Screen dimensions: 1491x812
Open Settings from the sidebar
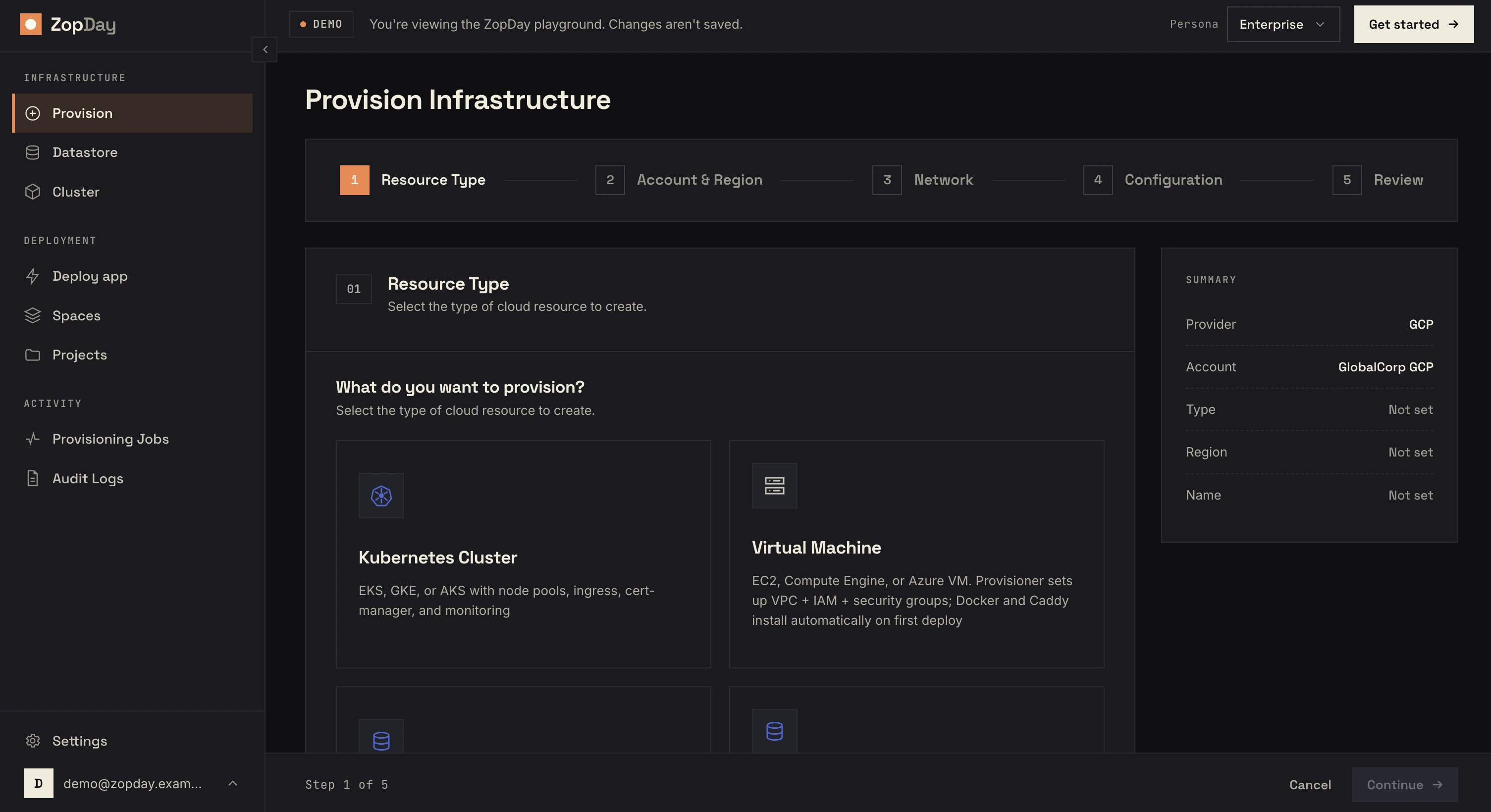pos(133,741)
